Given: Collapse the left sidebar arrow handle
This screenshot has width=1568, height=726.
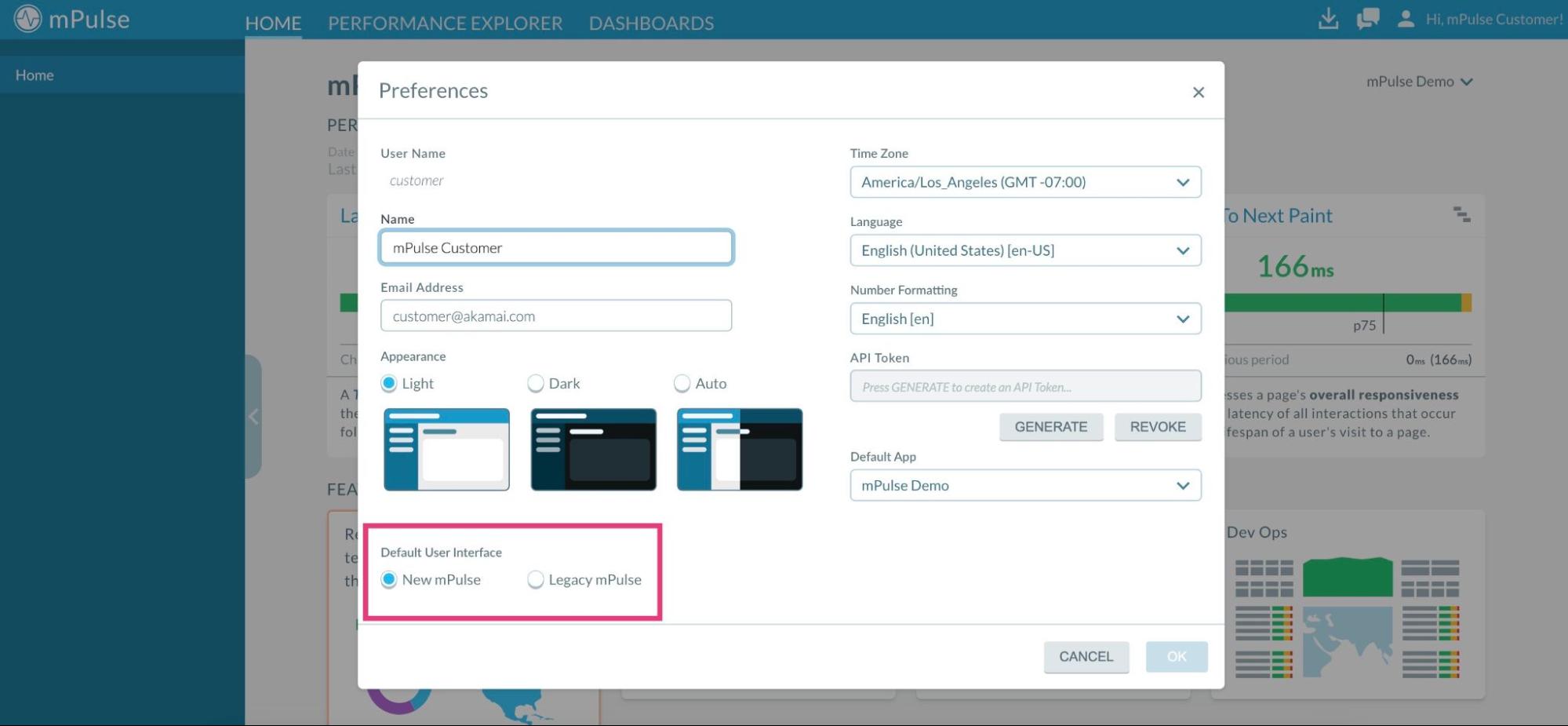Looking at the screenshot, I should coord(253,417).
